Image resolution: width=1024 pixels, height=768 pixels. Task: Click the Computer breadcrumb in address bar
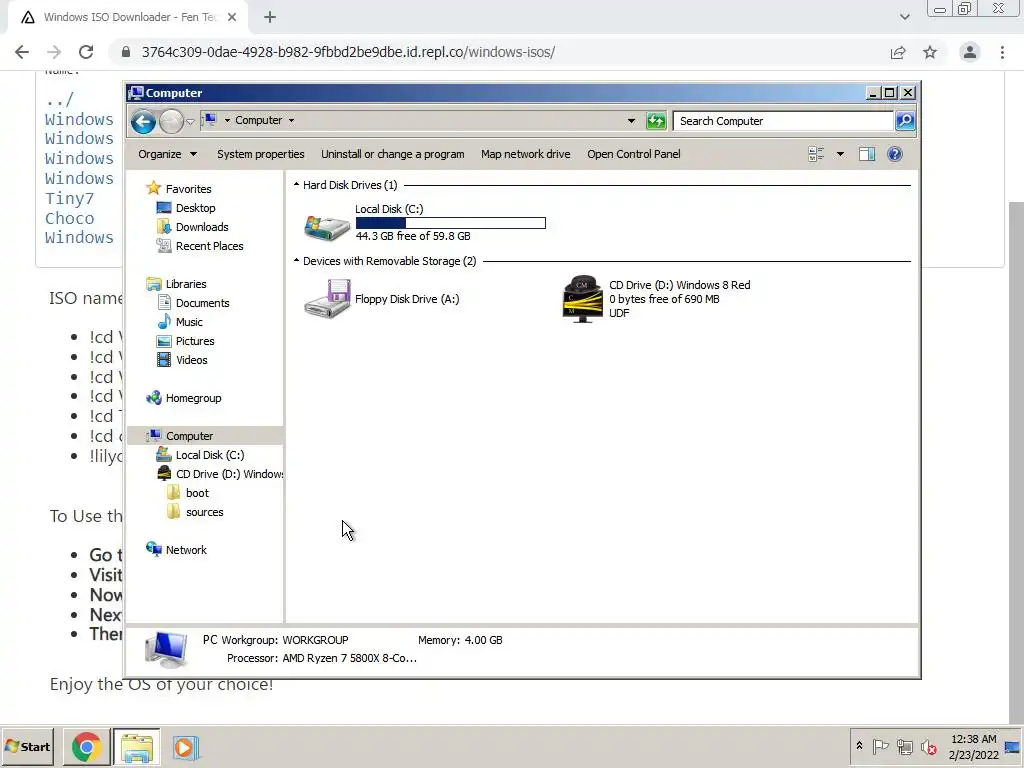259,120
